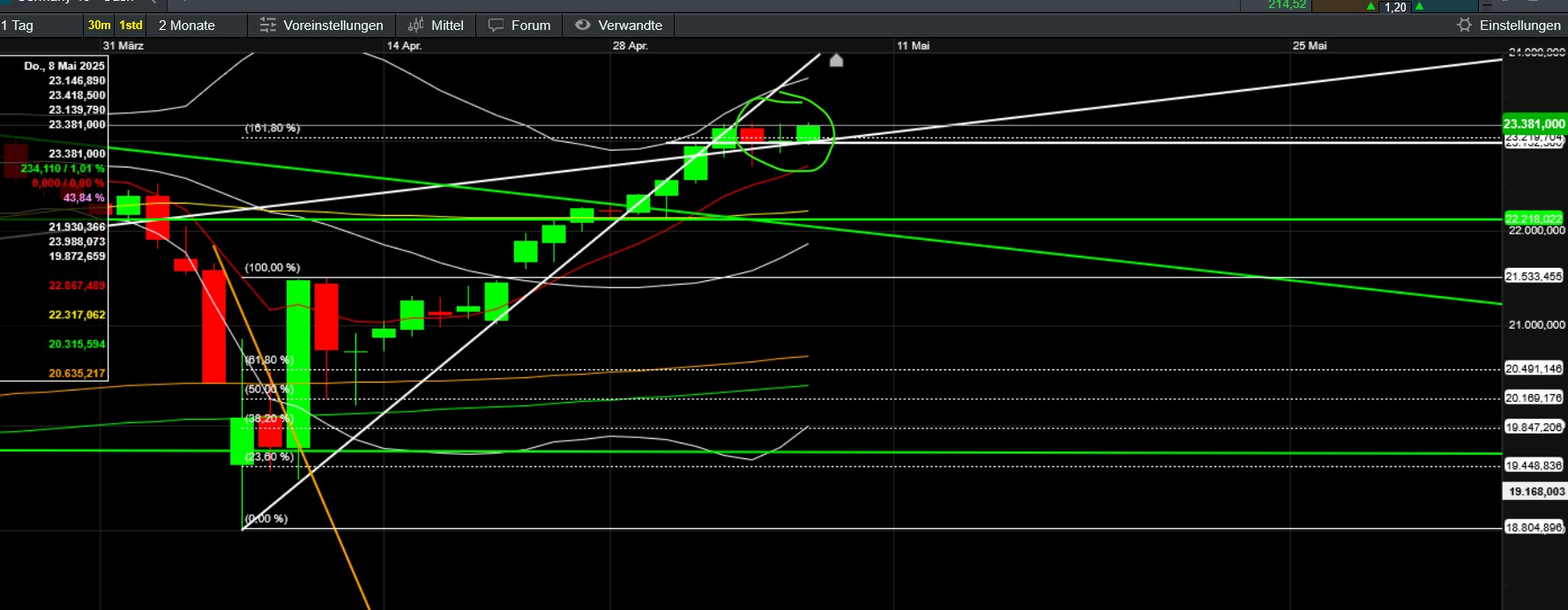Click the '234,110 / 1,01 %' change value
Image resolution: width=1568 pixels, height=610 pixels.
[x=63, y=168]
